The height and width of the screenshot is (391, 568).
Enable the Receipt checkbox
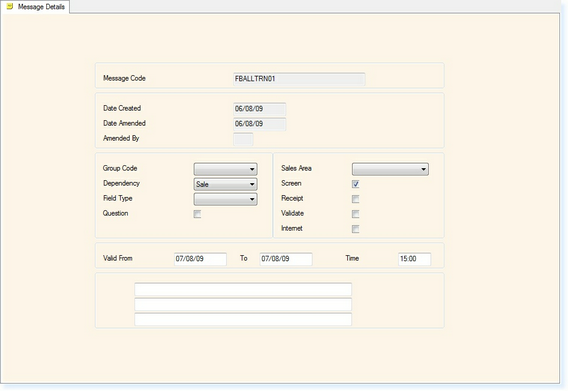click(x=356, y=199)
